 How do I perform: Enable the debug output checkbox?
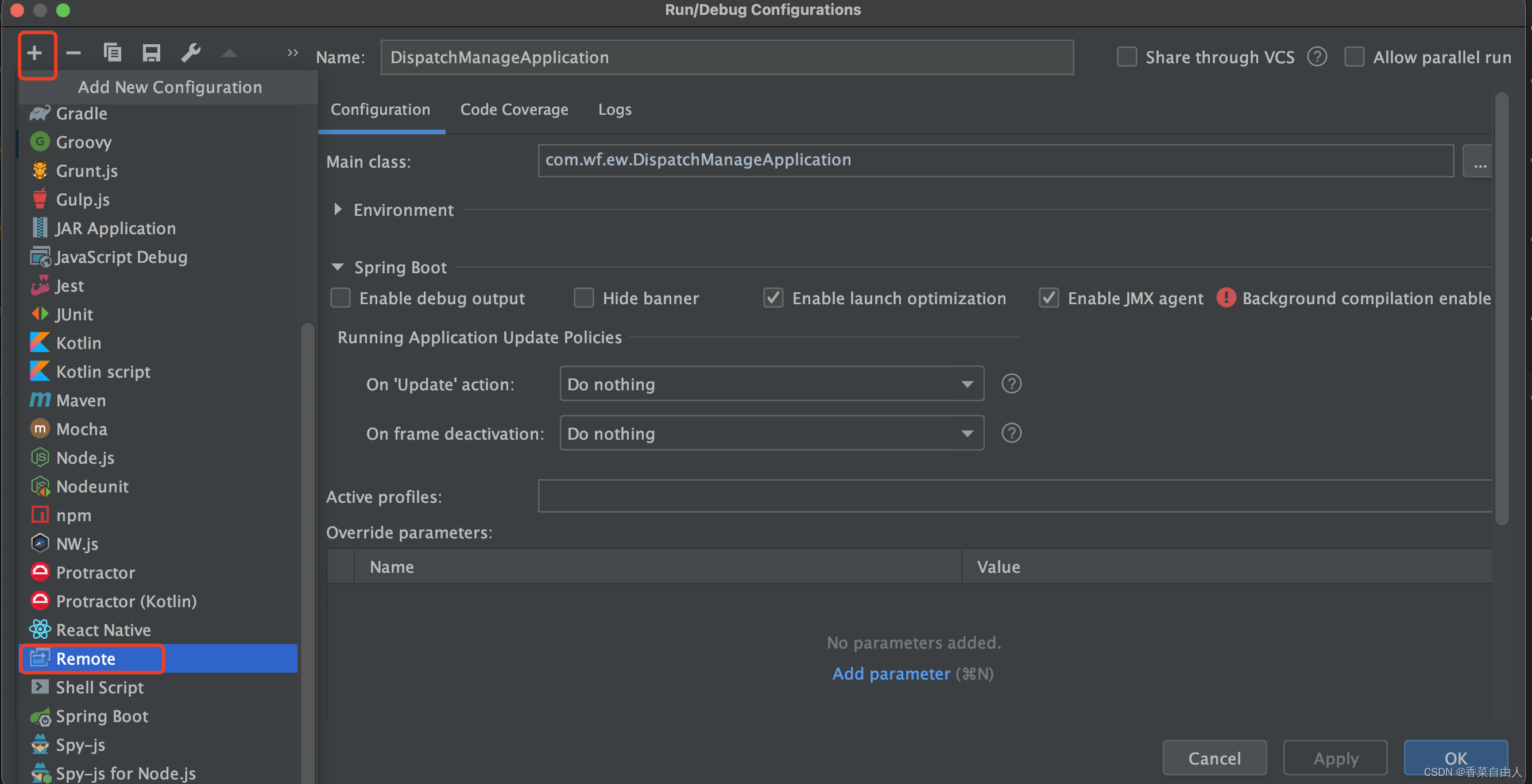pos(341,298)
